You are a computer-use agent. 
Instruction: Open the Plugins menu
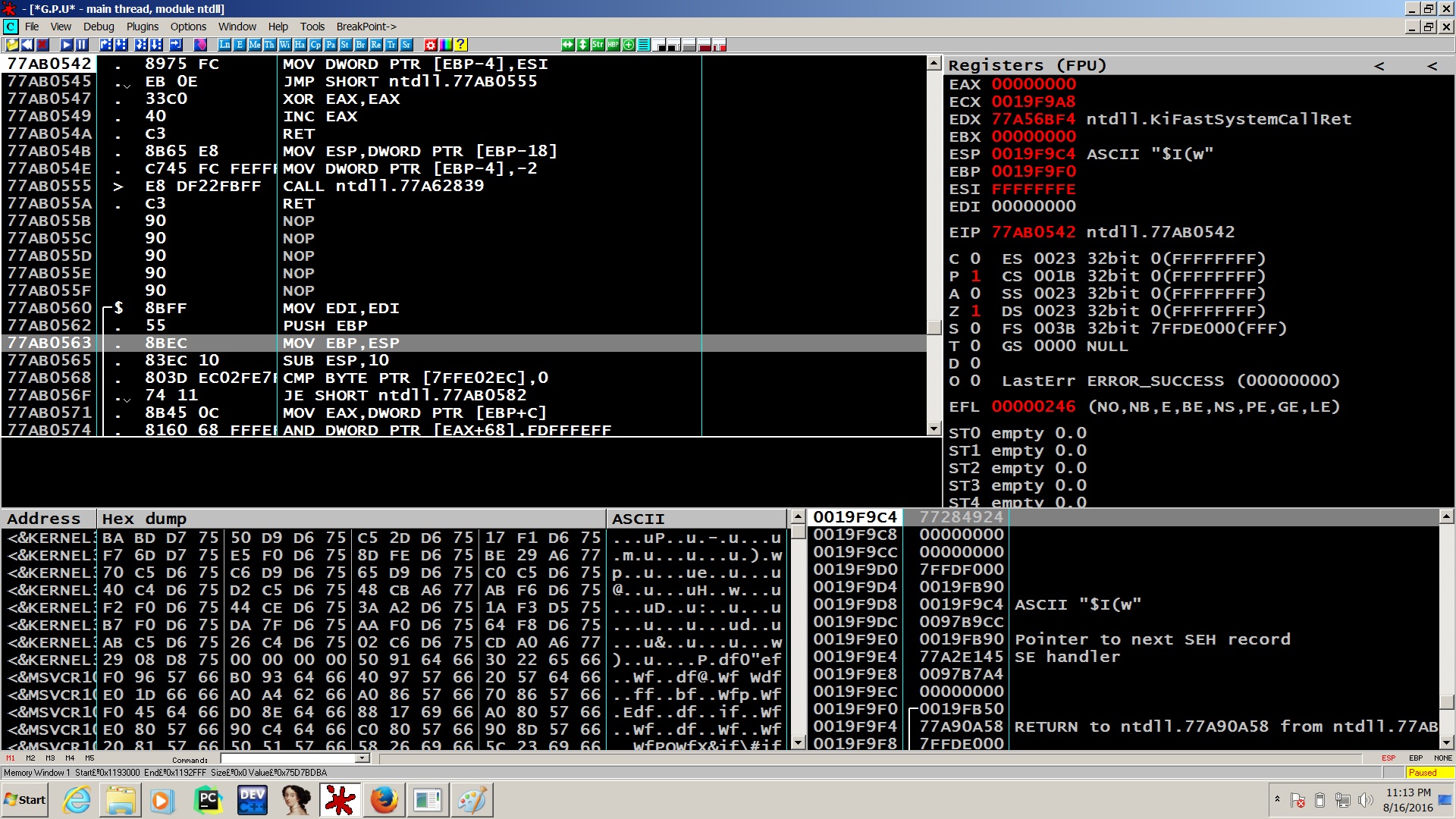pos(143,27)
